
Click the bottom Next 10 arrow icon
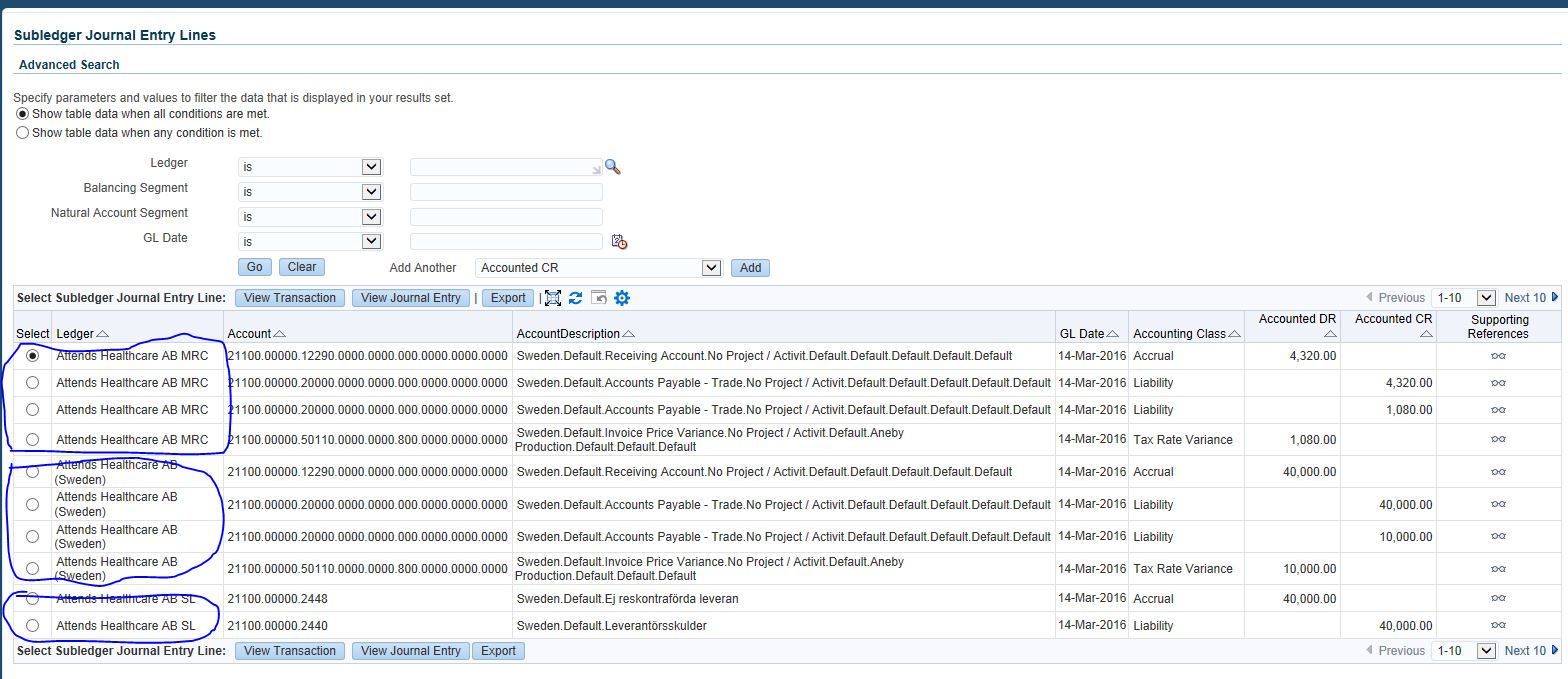pyautogui.click(x=1555, y=650)
